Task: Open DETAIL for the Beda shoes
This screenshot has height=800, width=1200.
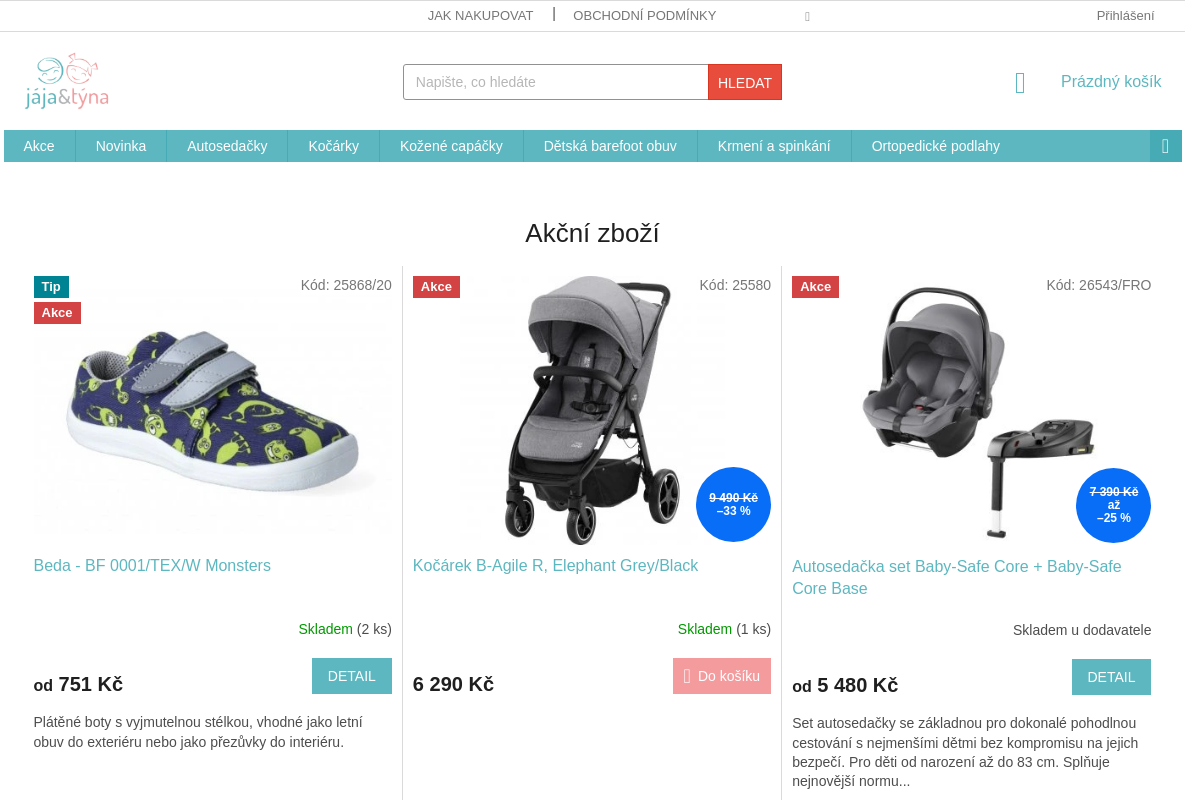Action: (x=352, y=676)
